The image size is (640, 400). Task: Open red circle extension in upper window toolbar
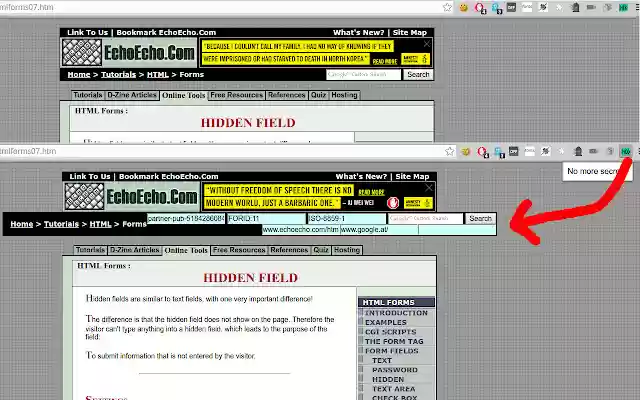point(480,8)
